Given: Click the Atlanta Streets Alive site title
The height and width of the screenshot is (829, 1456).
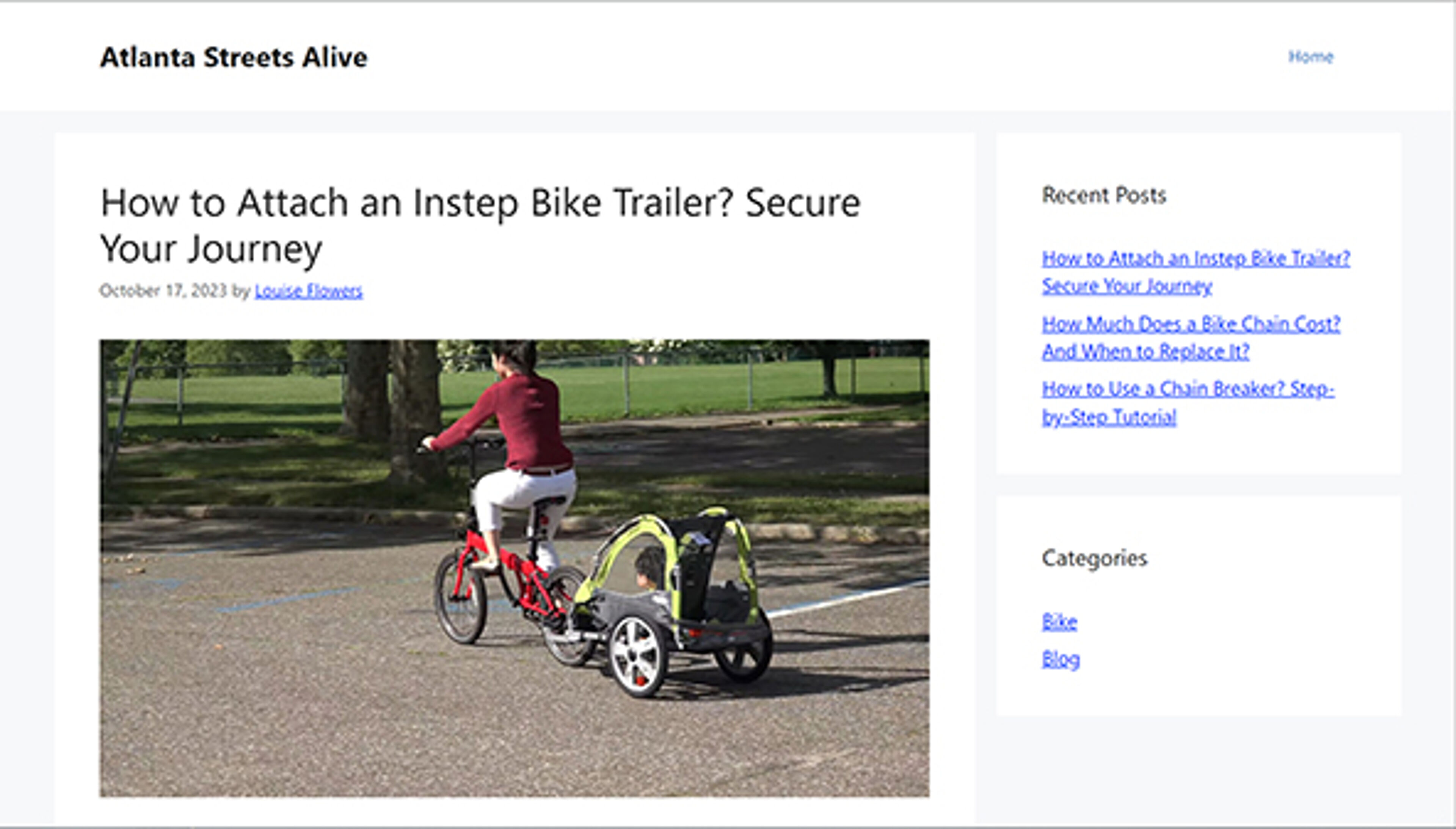Looking at the screenshot, I should pos(233,58).
